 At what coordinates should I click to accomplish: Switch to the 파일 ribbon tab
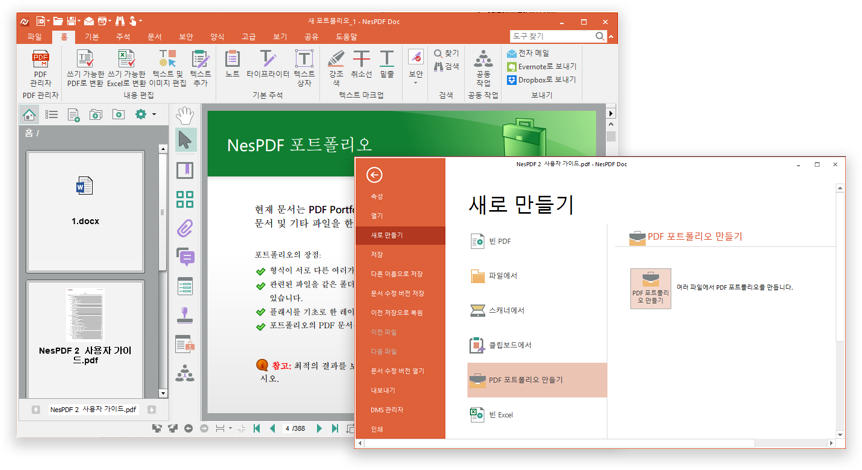point(35,37)
